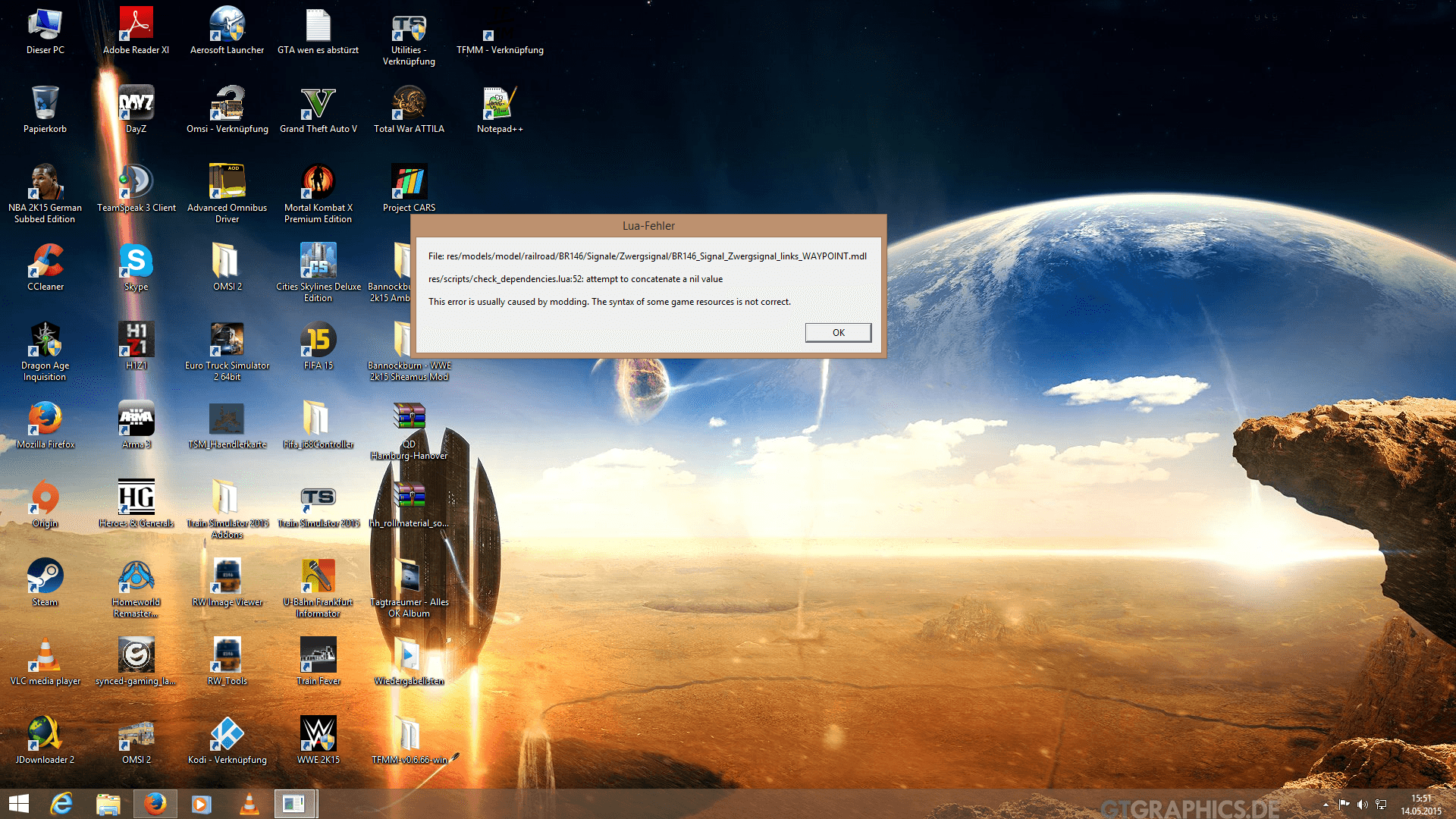This screenshot has width=1456, height=819.
Task: Select the Mortal Kombat X icon
Action: coord(318,194)
